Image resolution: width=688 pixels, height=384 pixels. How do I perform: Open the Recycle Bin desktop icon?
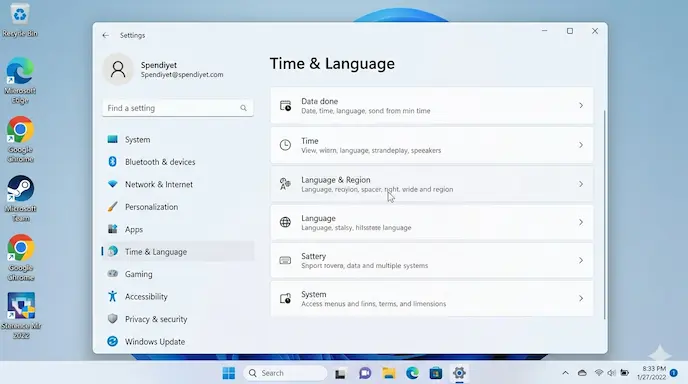(20, 20)
